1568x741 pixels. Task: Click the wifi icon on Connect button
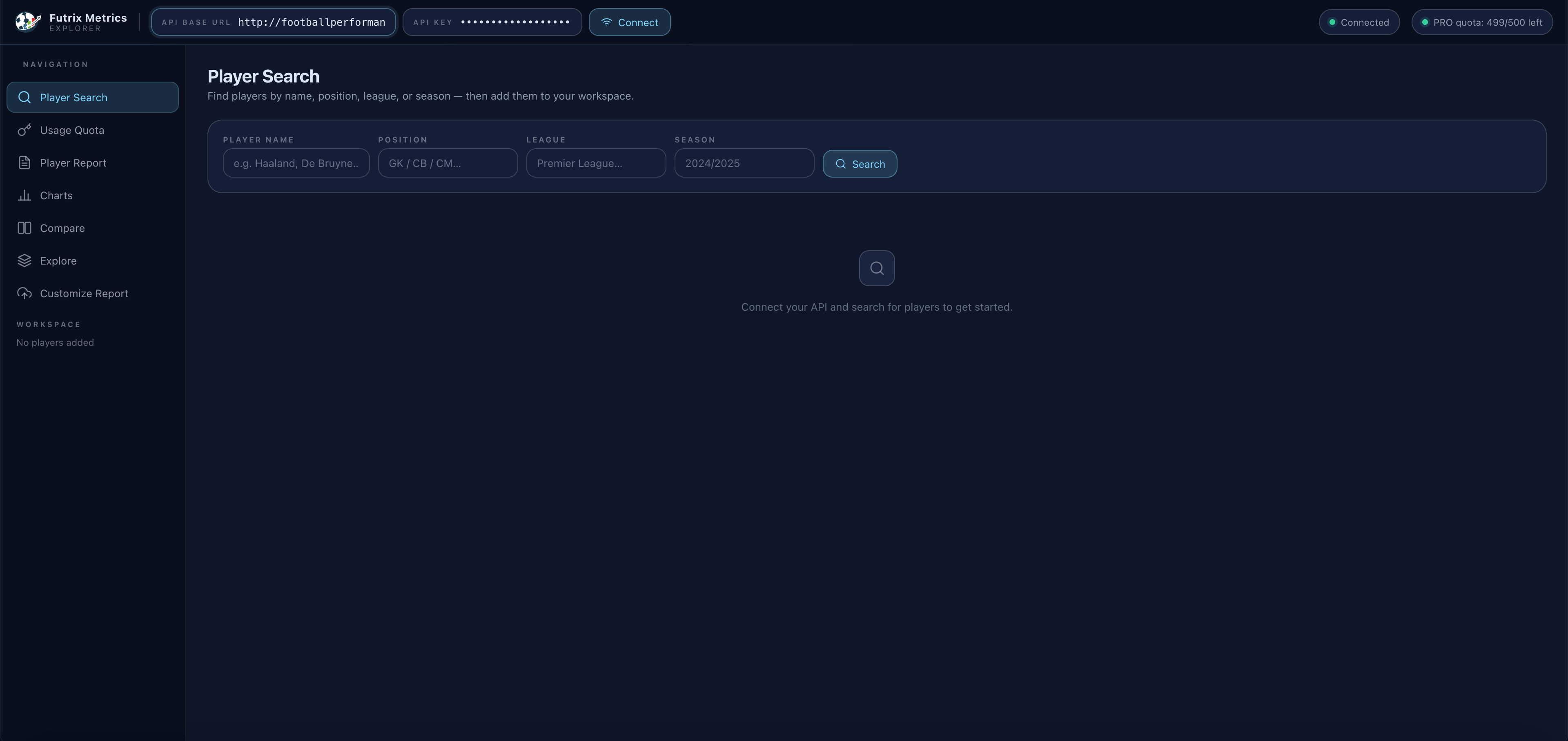(606, 22)
